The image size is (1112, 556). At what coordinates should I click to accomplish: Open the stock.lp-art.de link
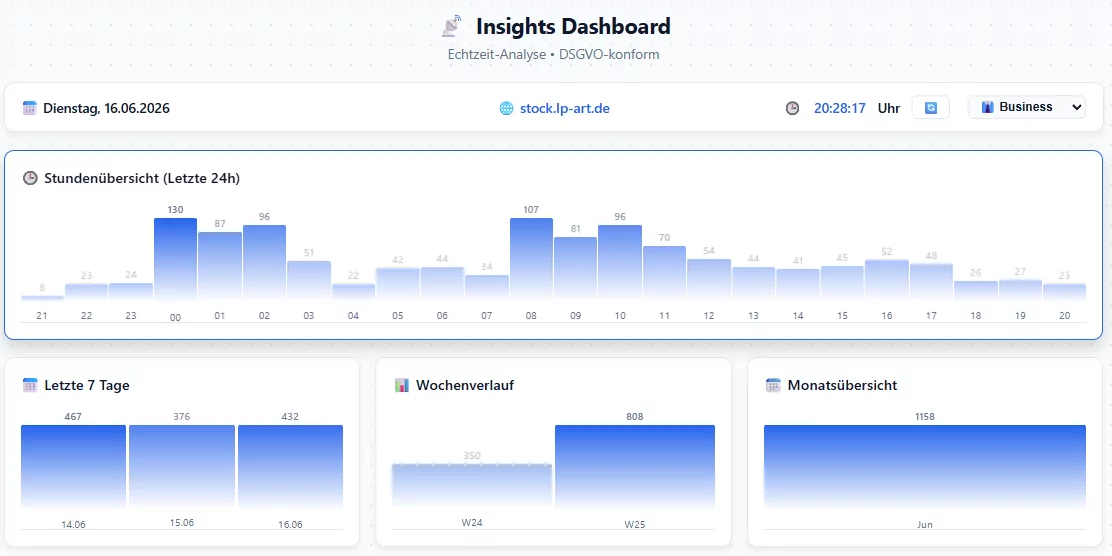click(565, 109)
